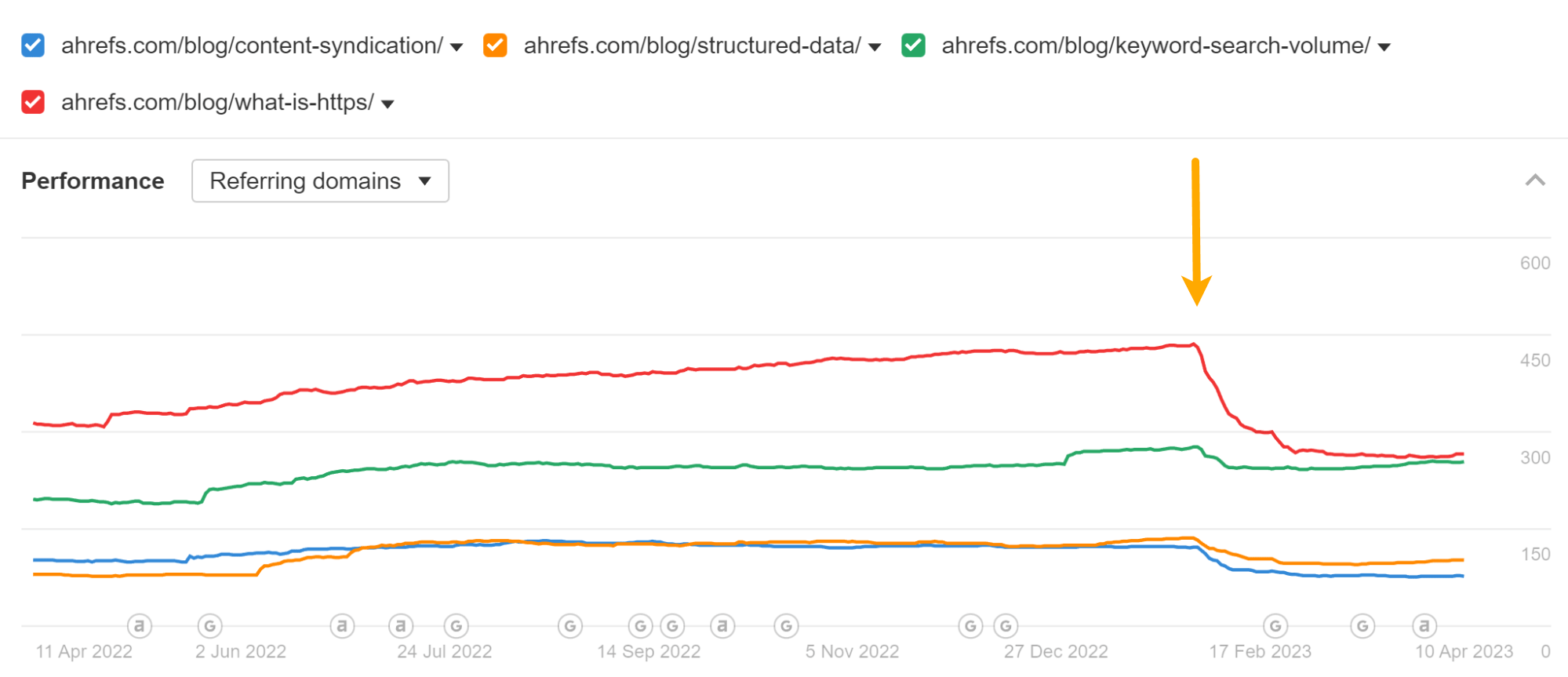
Task: Click the Performance section label
Action: pyautogui.click(x=92, y=180)
